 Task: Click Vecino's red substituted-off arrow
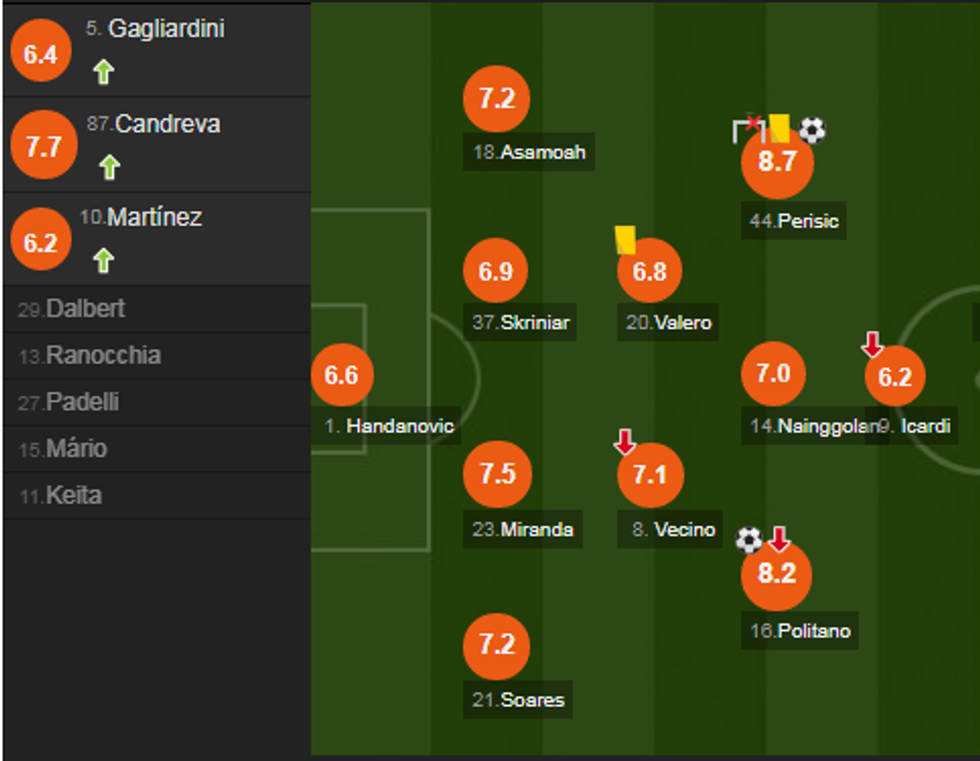625,441
